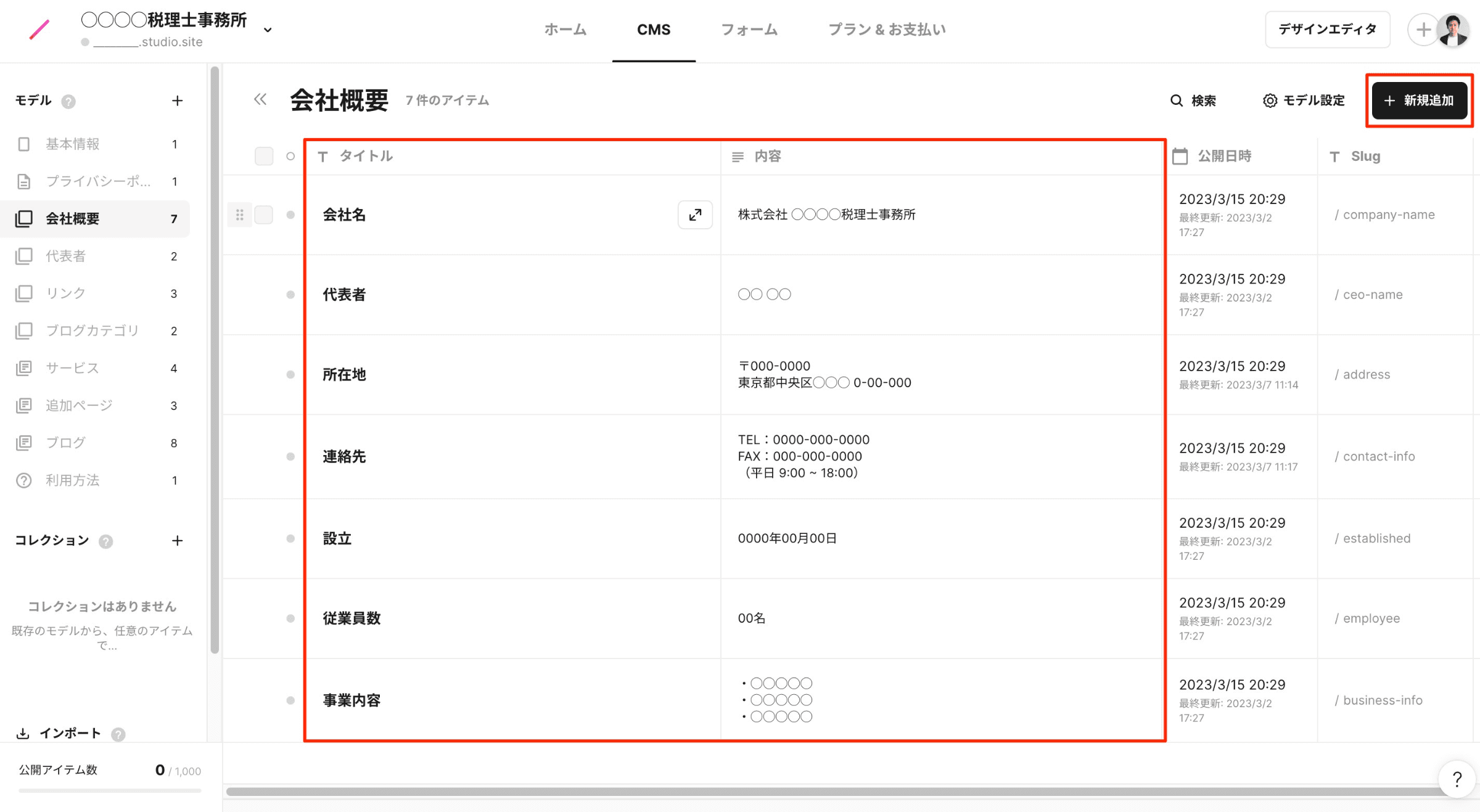Open モデル設定 gear icon
1480x812 pixels.
coord(1270,100)
